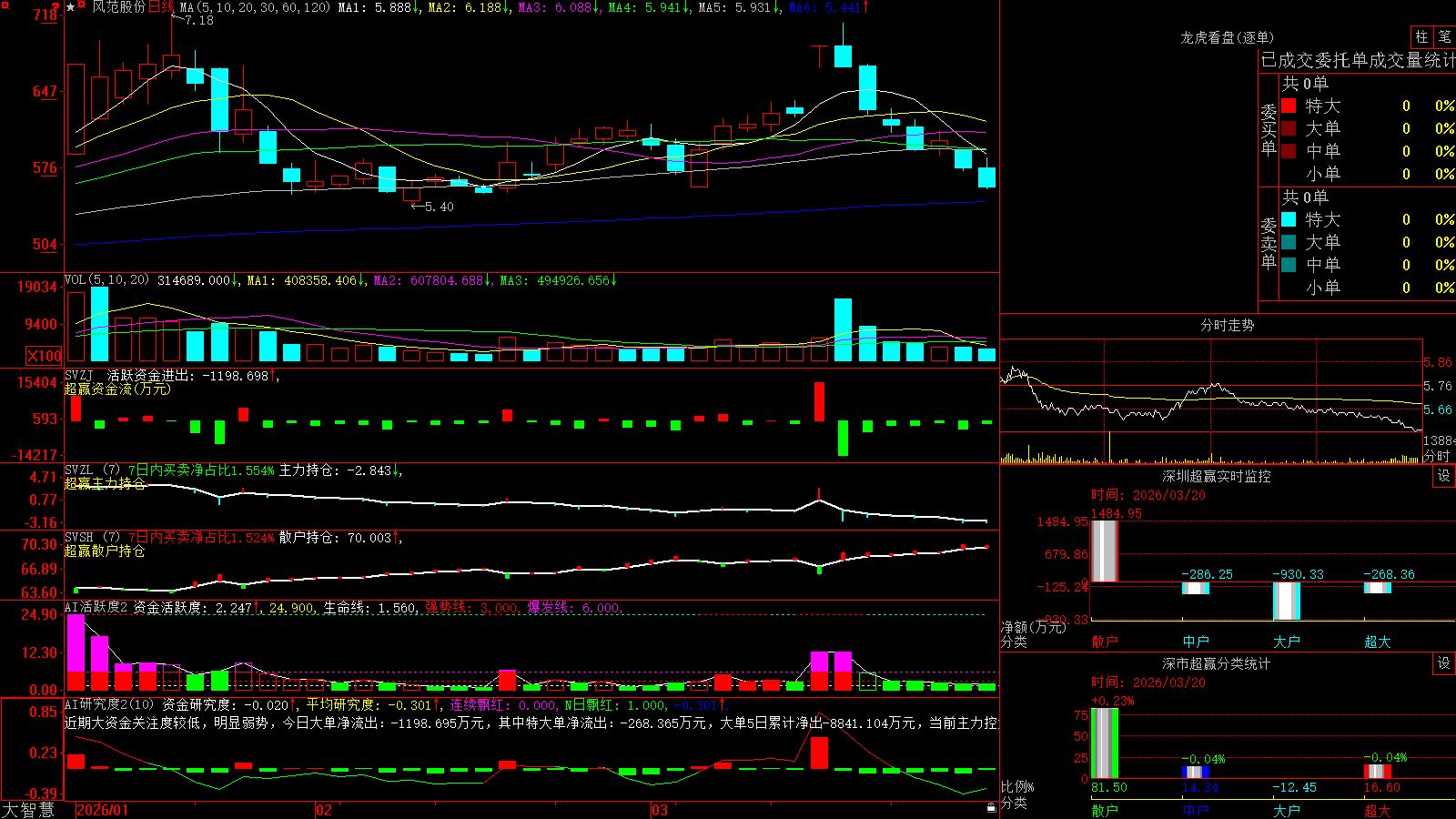Click the X100 volume scale box
This screenshot has width=1456, height=819.
coord(45,356)
